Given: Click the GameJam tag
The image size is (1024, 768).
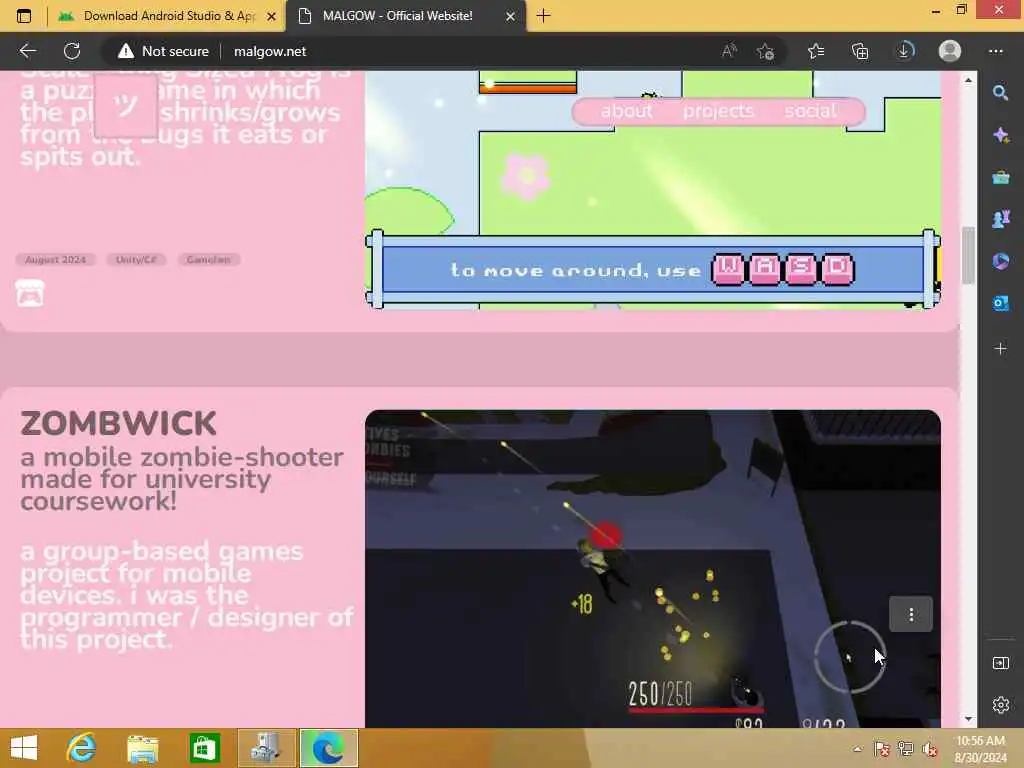Looking at the screenshot, I should coord(208,259).
